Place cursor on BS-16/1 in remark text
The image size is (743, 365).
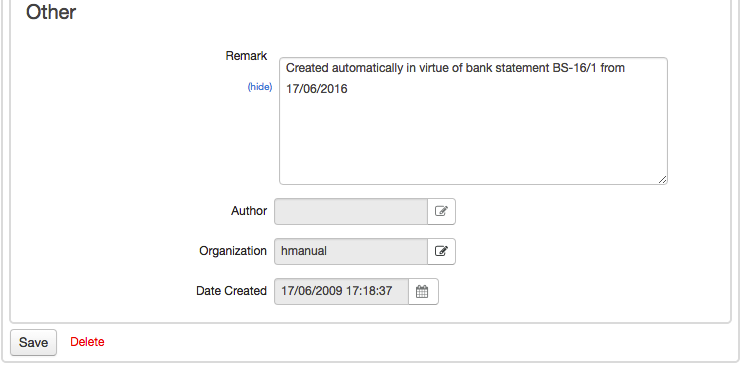click(575, 68)
